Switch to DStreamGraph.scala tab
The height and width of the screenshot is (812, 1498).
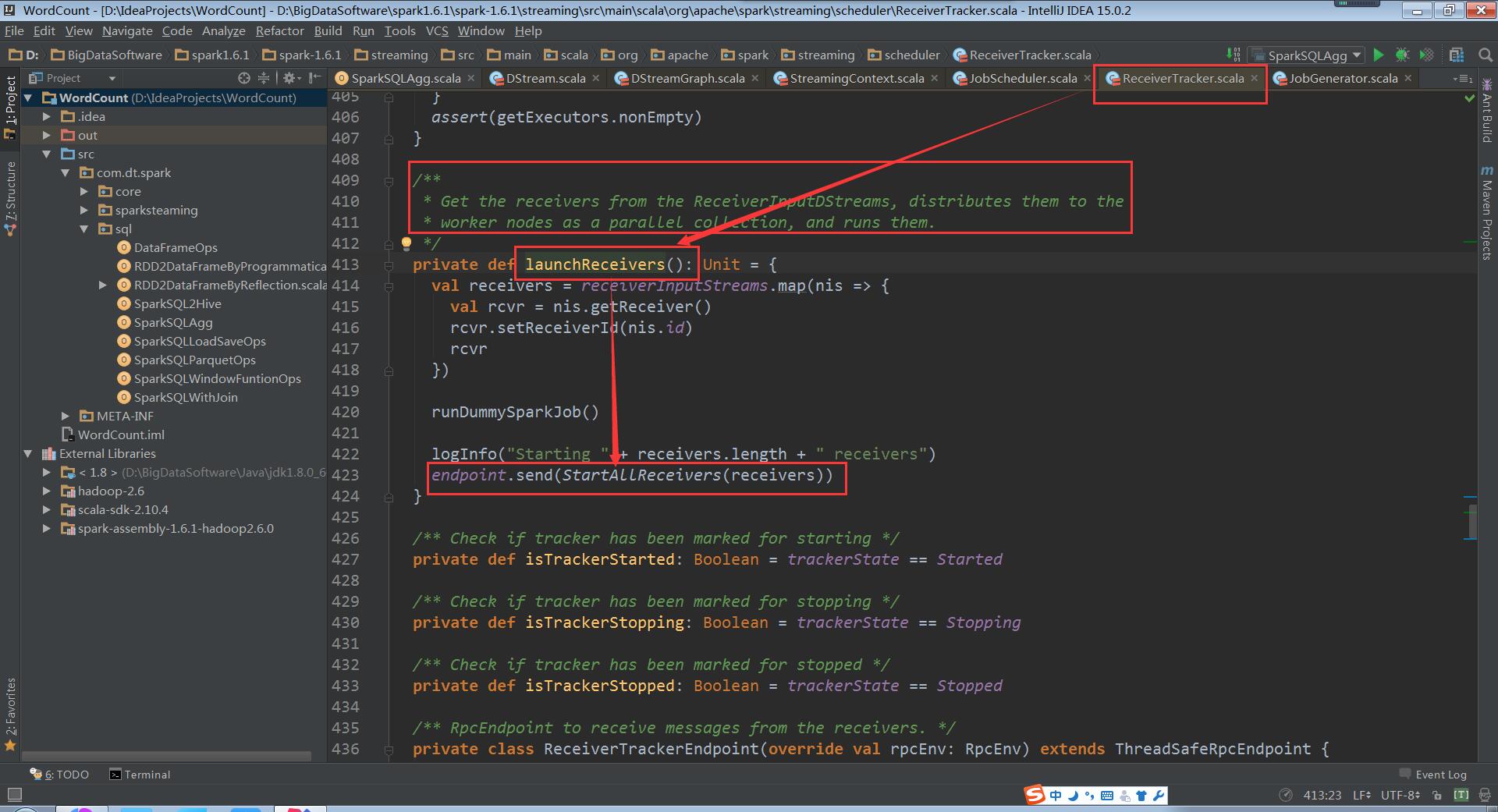(687, 78)
